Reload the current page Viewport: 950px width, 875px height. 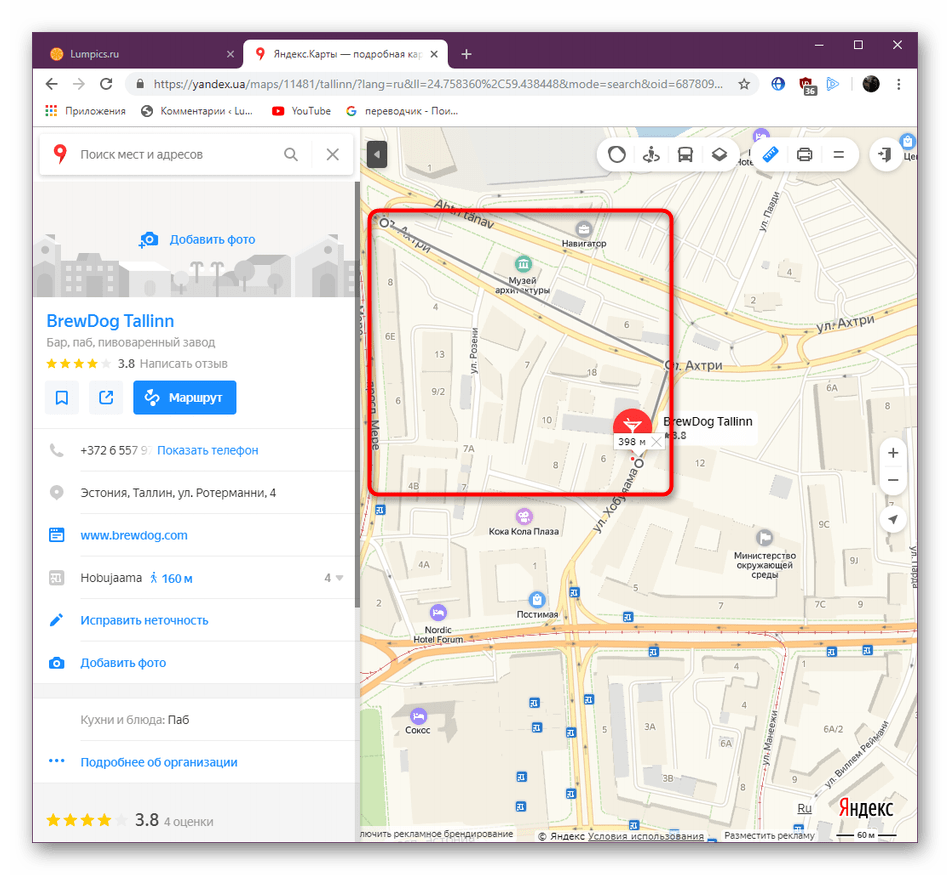pyautogui.click(x=106, y=84)
